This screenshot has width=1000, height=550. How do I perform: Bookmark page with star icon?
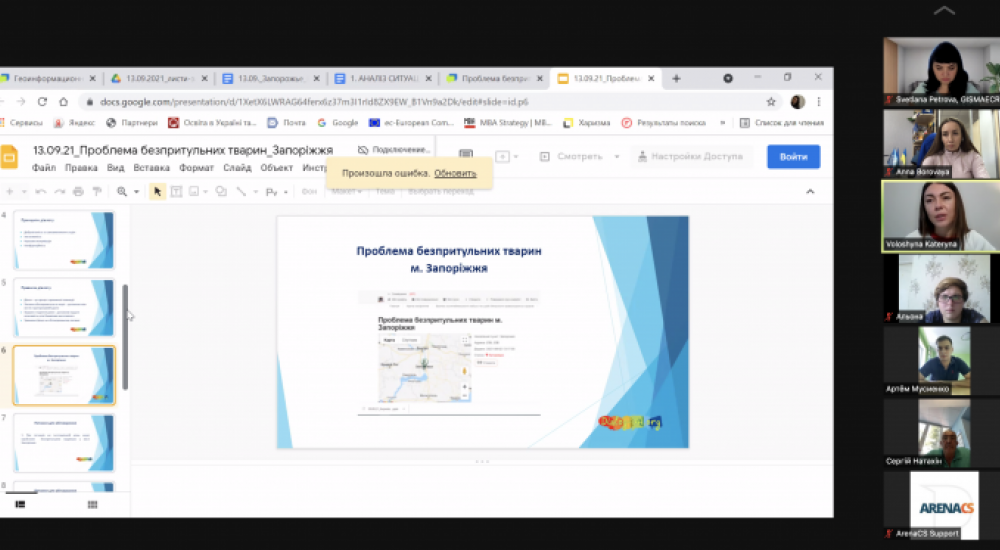click(771, 101)
